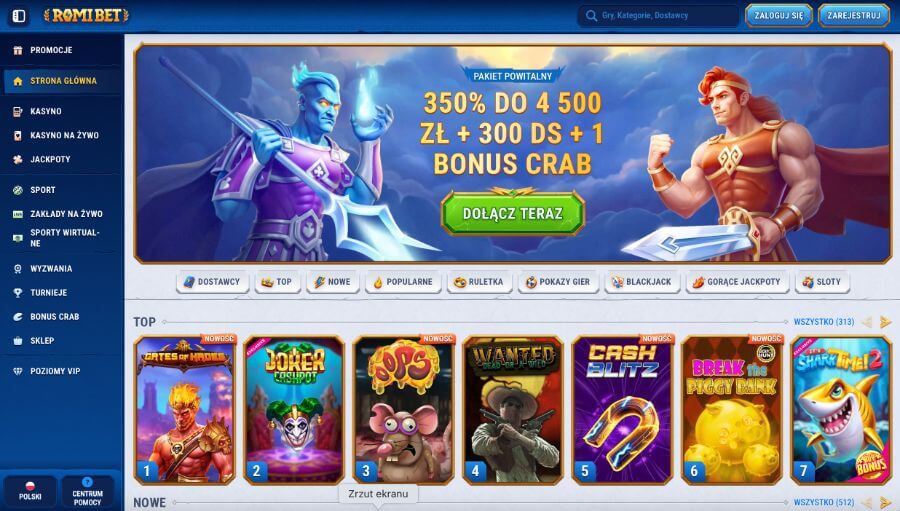
Task: Click the Sklep shopping basket icon
Action: click(x=18, y=340)
